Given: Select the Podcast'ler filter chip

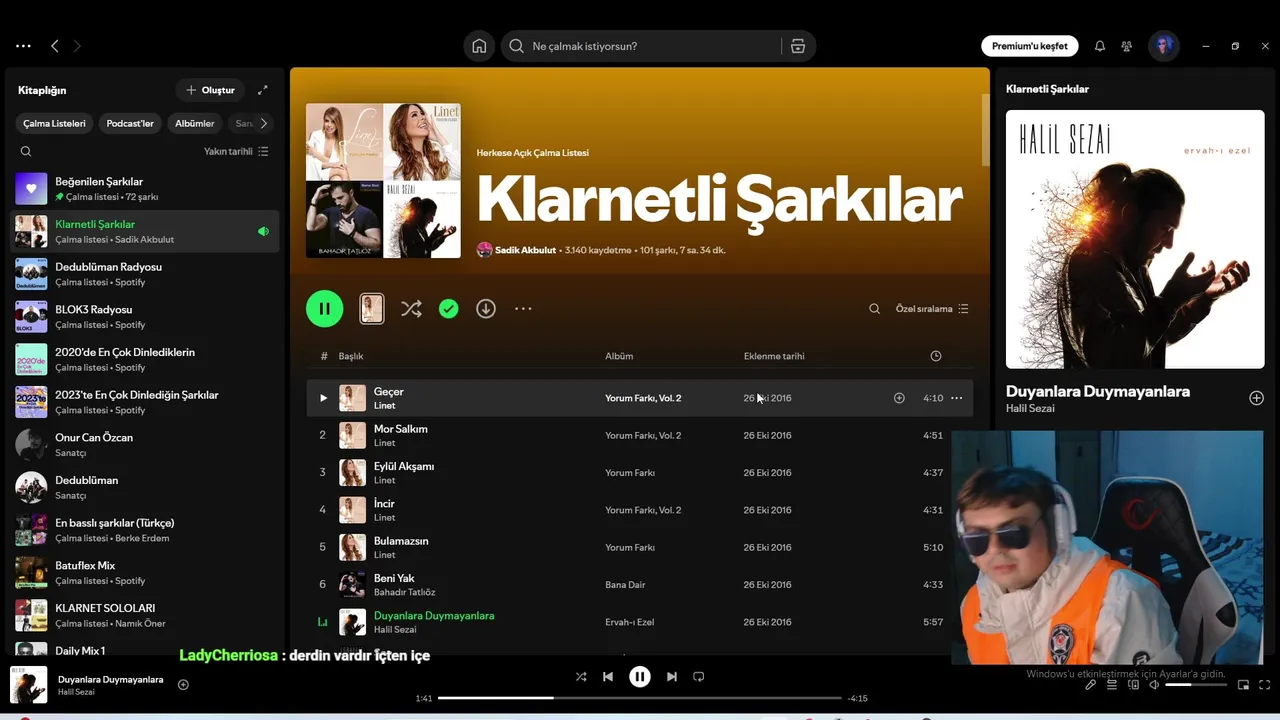Looking at the screenshot, I should (x=130, y=123).
